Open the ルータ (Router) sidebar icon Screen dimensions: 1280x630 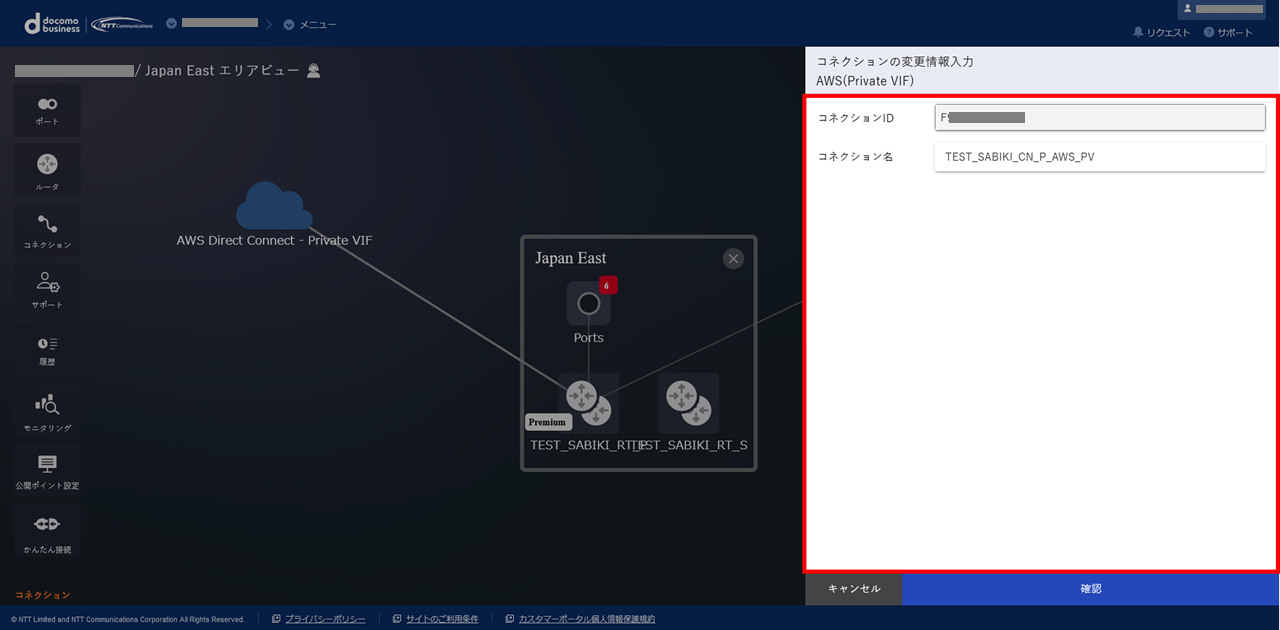47,170
